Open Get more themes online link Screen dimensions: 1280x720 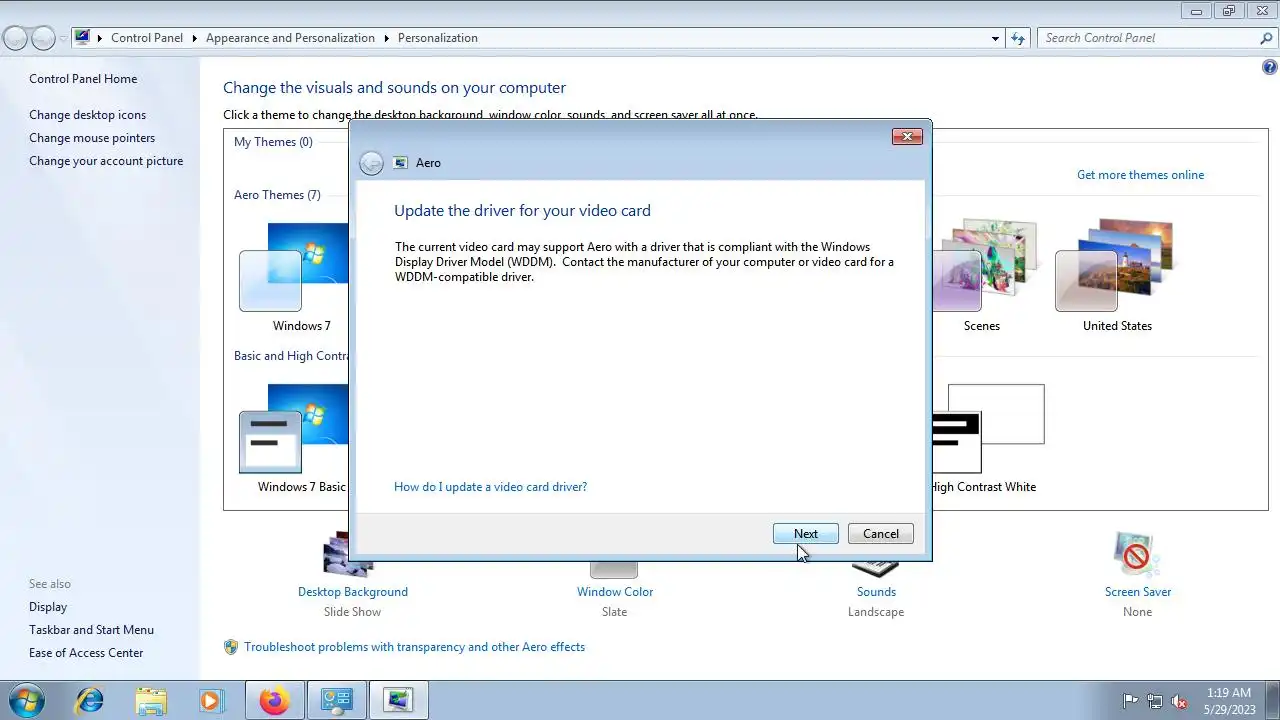[1140, 175]
